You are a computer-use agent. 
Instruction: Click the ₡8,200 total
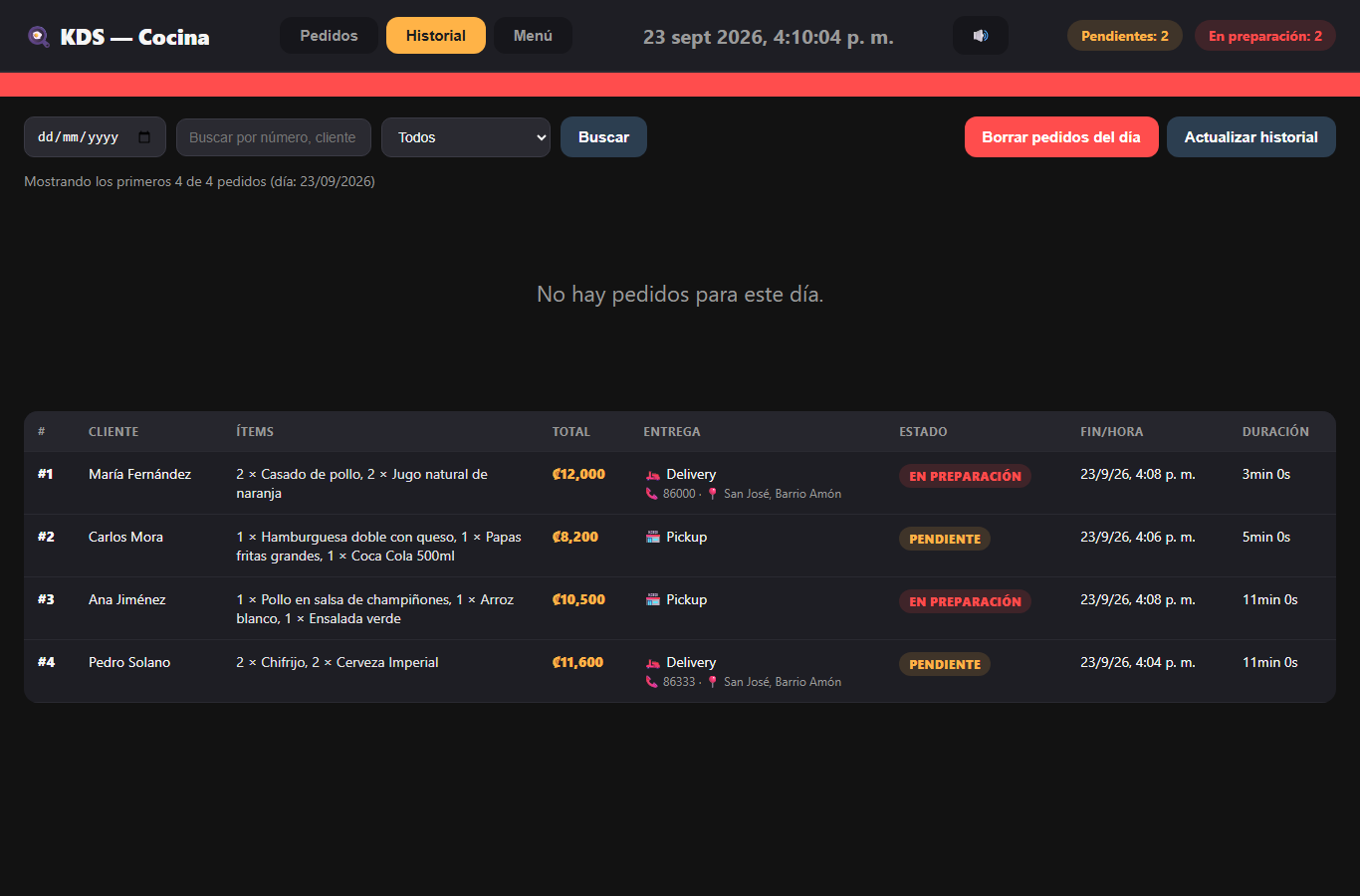(575, 537)
